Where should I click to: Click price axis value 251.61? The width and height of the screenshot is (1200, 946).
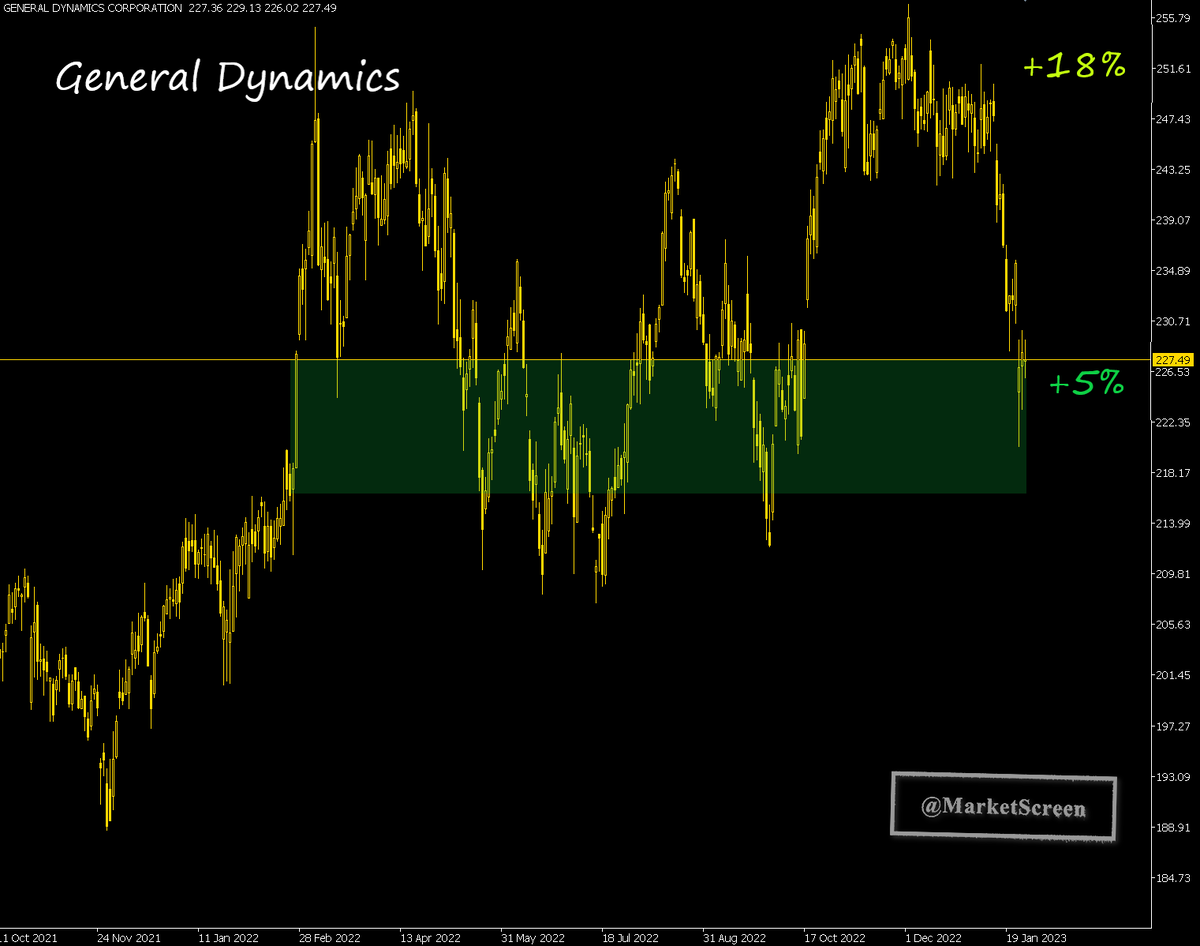[x=1173, y=69]
